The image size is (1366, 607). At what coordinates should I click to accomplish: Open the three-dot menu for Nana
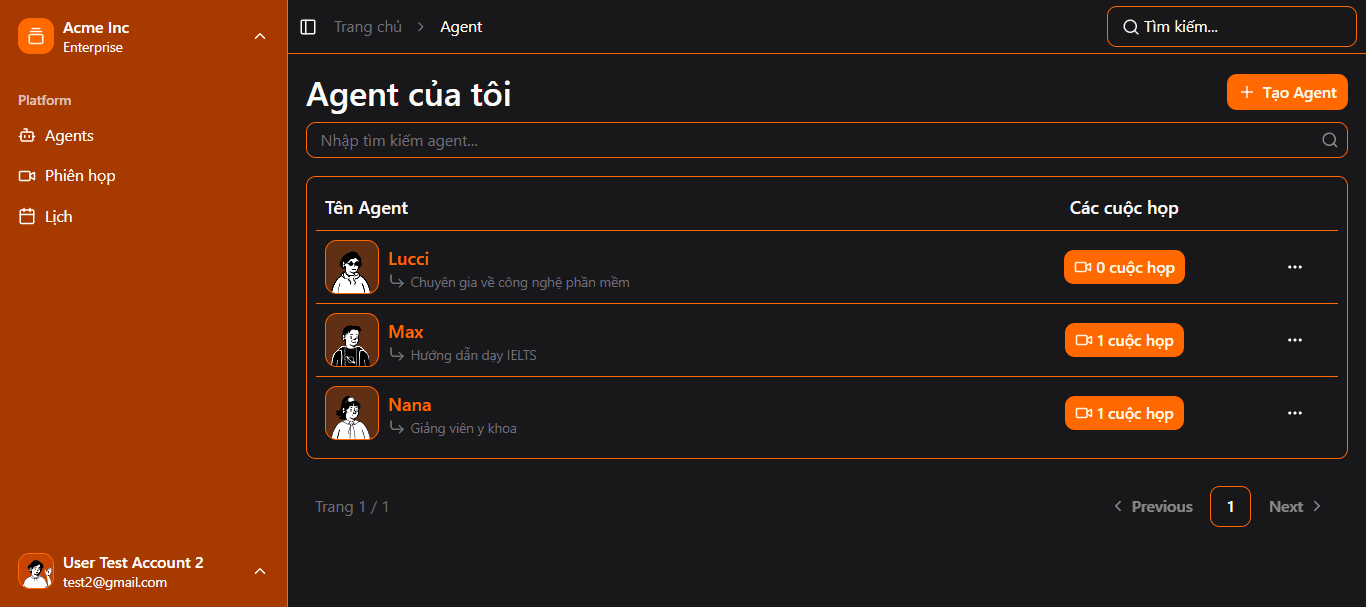1295,413
